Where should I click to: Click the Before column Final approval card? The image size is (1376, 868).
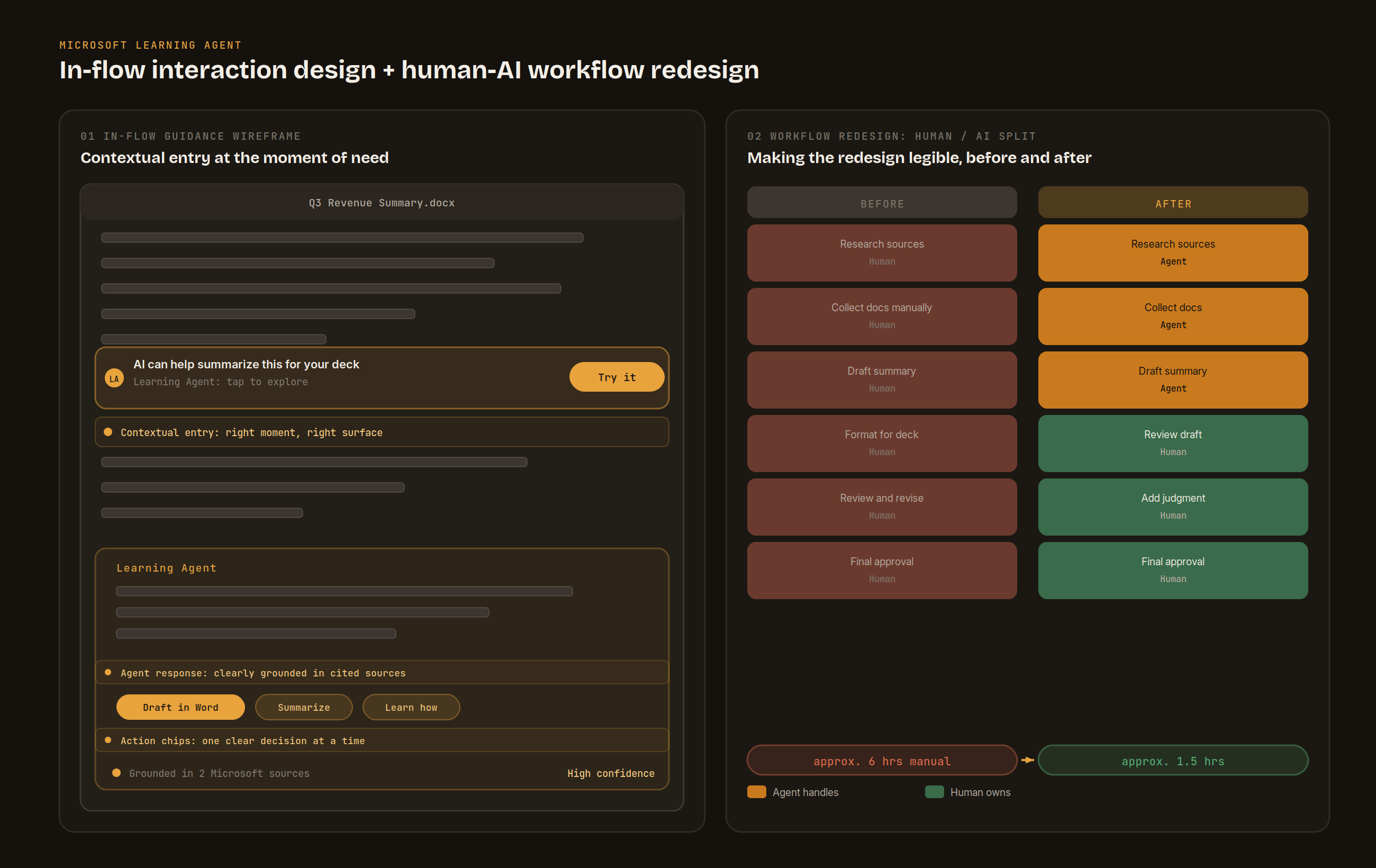882,570
